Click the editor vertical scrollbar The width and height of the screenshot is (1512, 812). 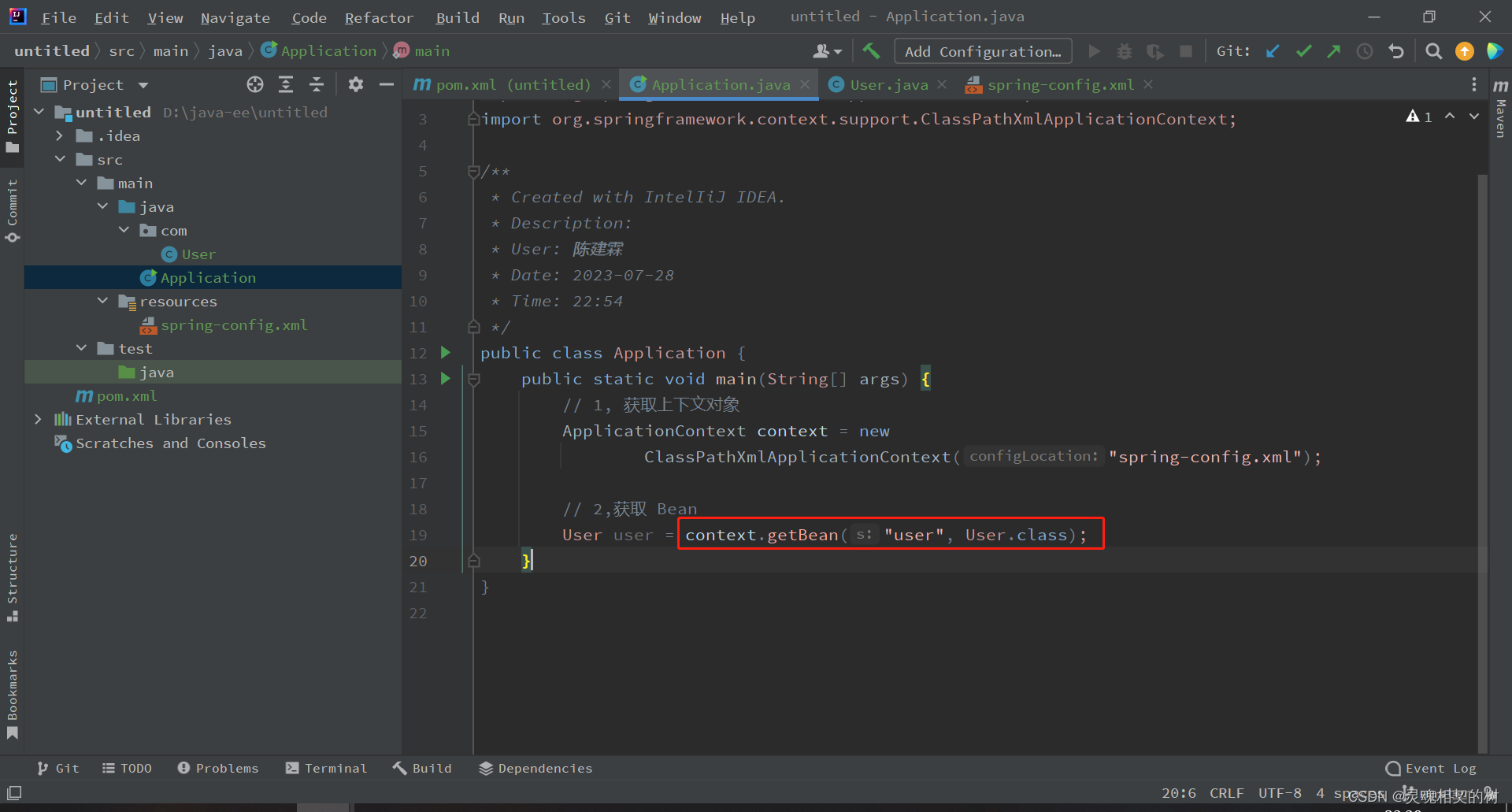1483,463
